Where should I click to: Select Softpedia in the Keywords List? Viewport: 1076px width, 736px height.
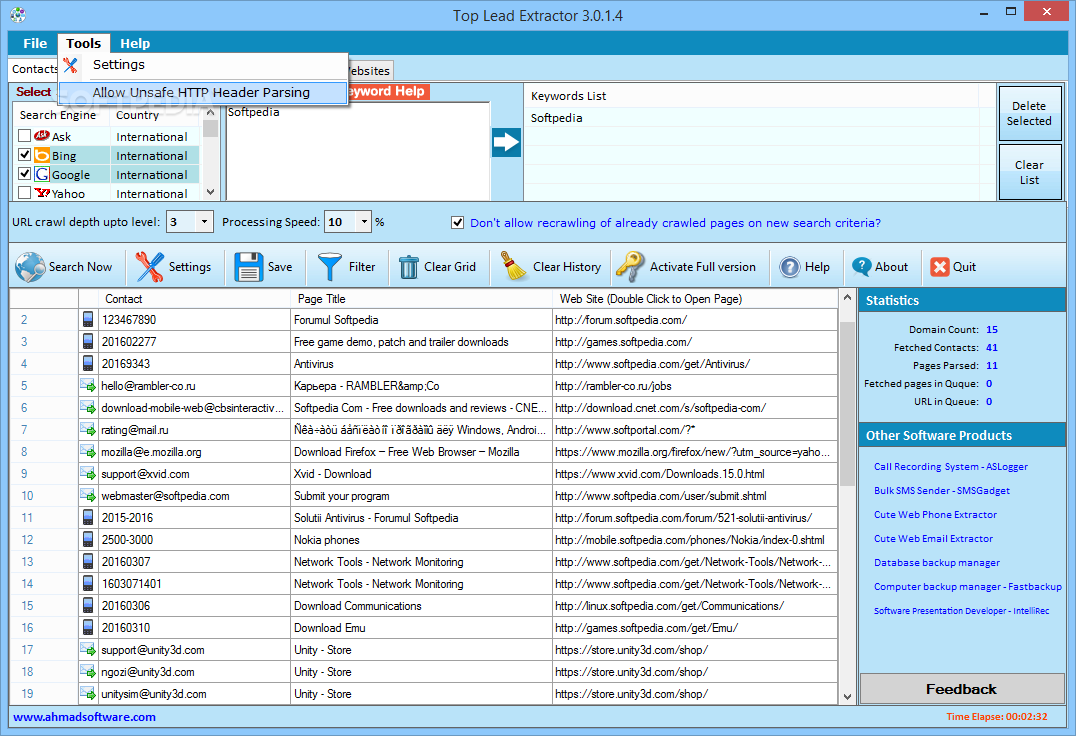[x=557, y=118]
